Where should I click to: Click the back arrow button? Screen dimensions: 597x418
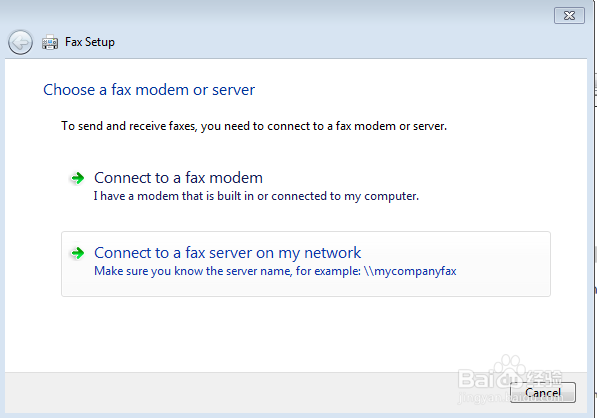click(x=20, y=42)
